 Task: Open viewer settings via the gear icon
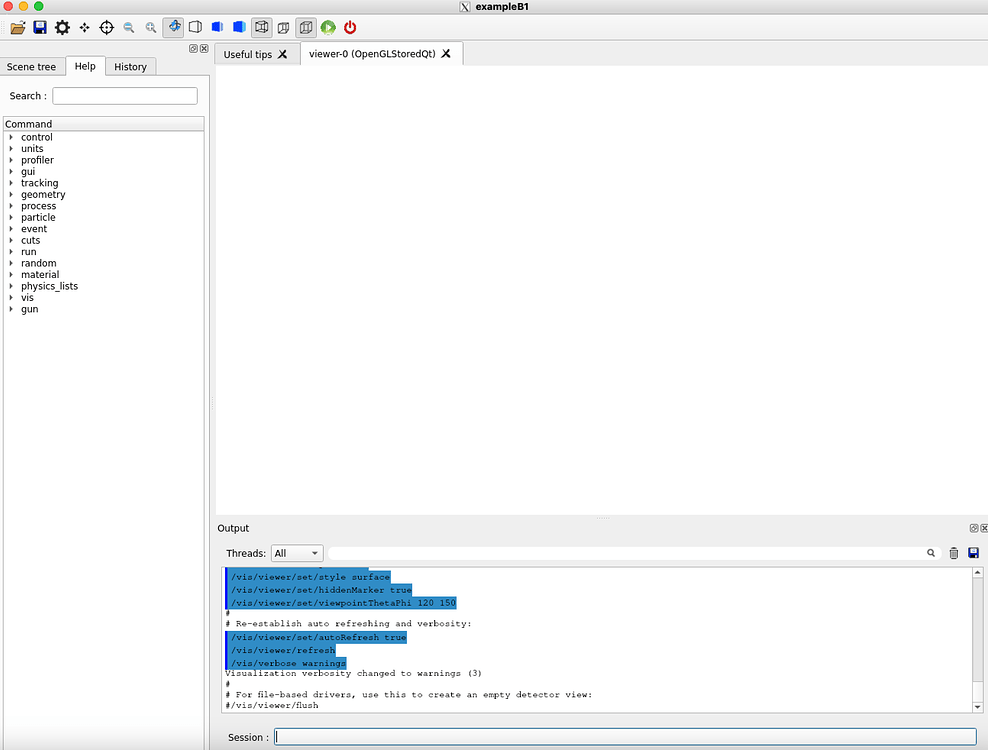[x=62, y=27]
